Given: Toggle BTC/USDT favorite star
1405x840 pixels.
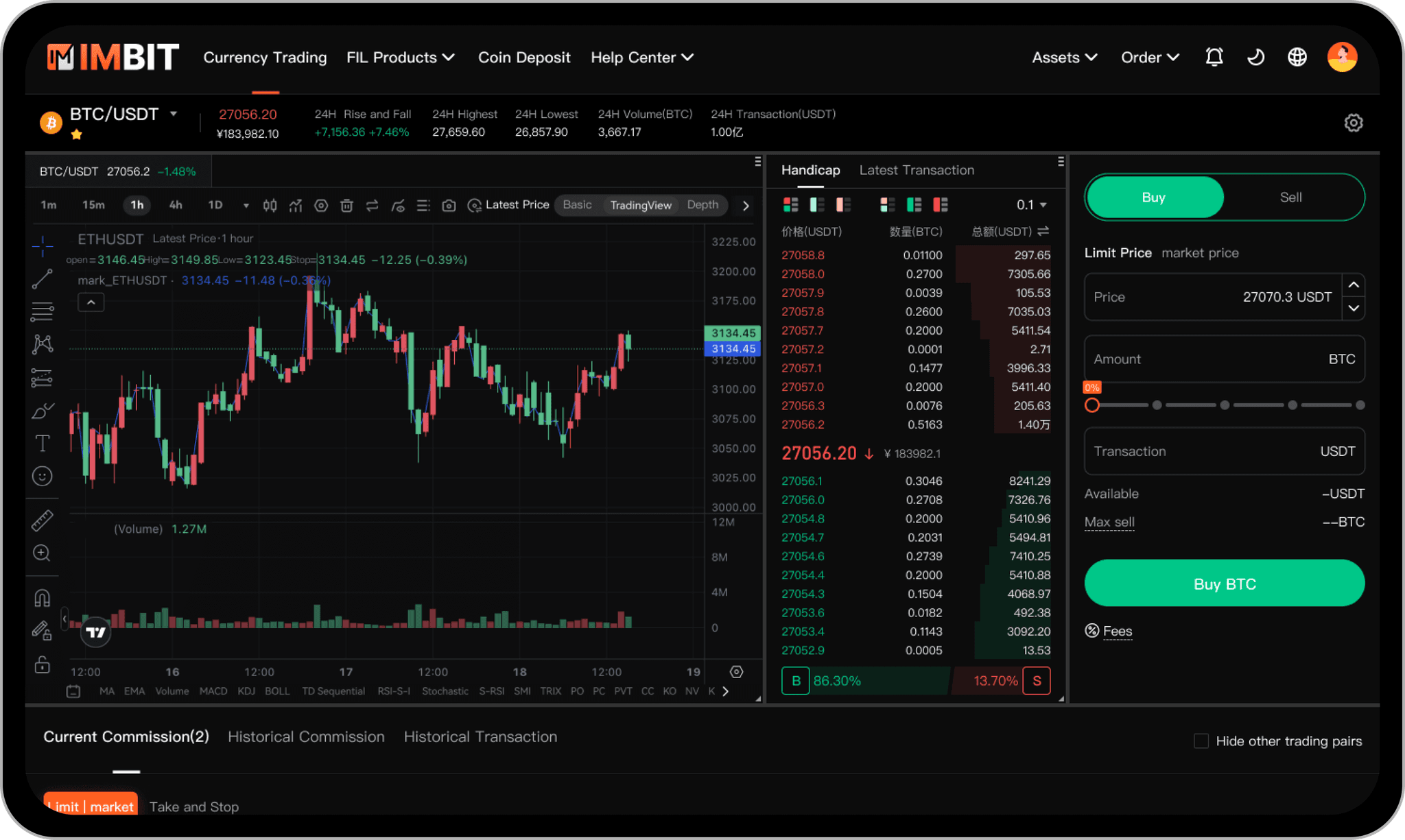Looking at the screenshot, I should [76, 134].
